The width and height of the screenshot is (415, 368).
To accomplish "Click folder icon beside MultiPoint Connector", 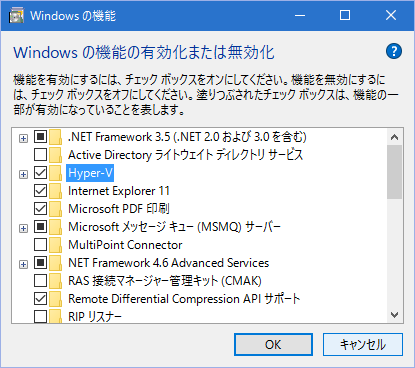I will pyautogui.click(x=55, y=245).
